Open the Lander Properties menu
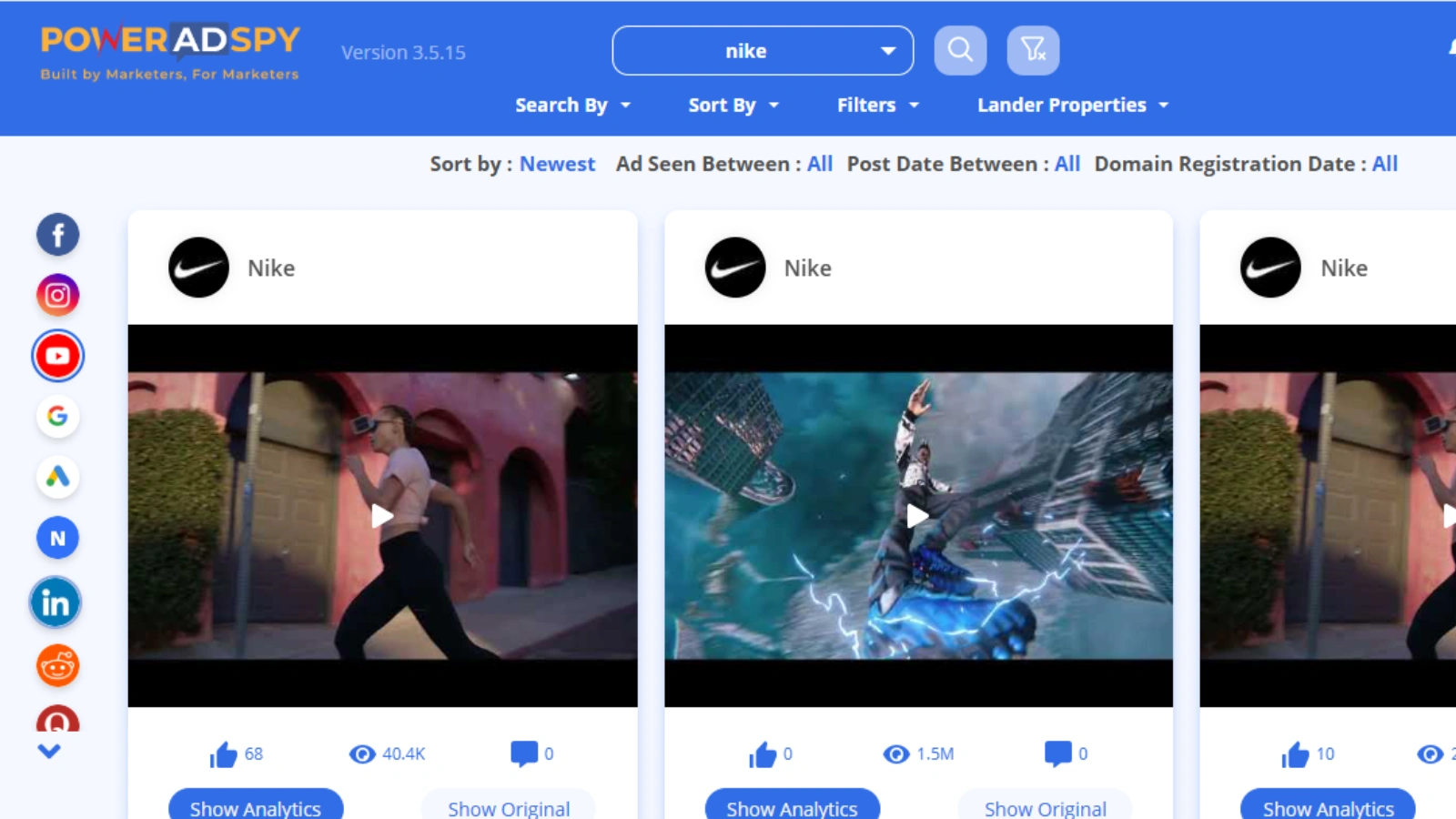The height and width of the screenshot is (819, 1456). coord(1073,106)
